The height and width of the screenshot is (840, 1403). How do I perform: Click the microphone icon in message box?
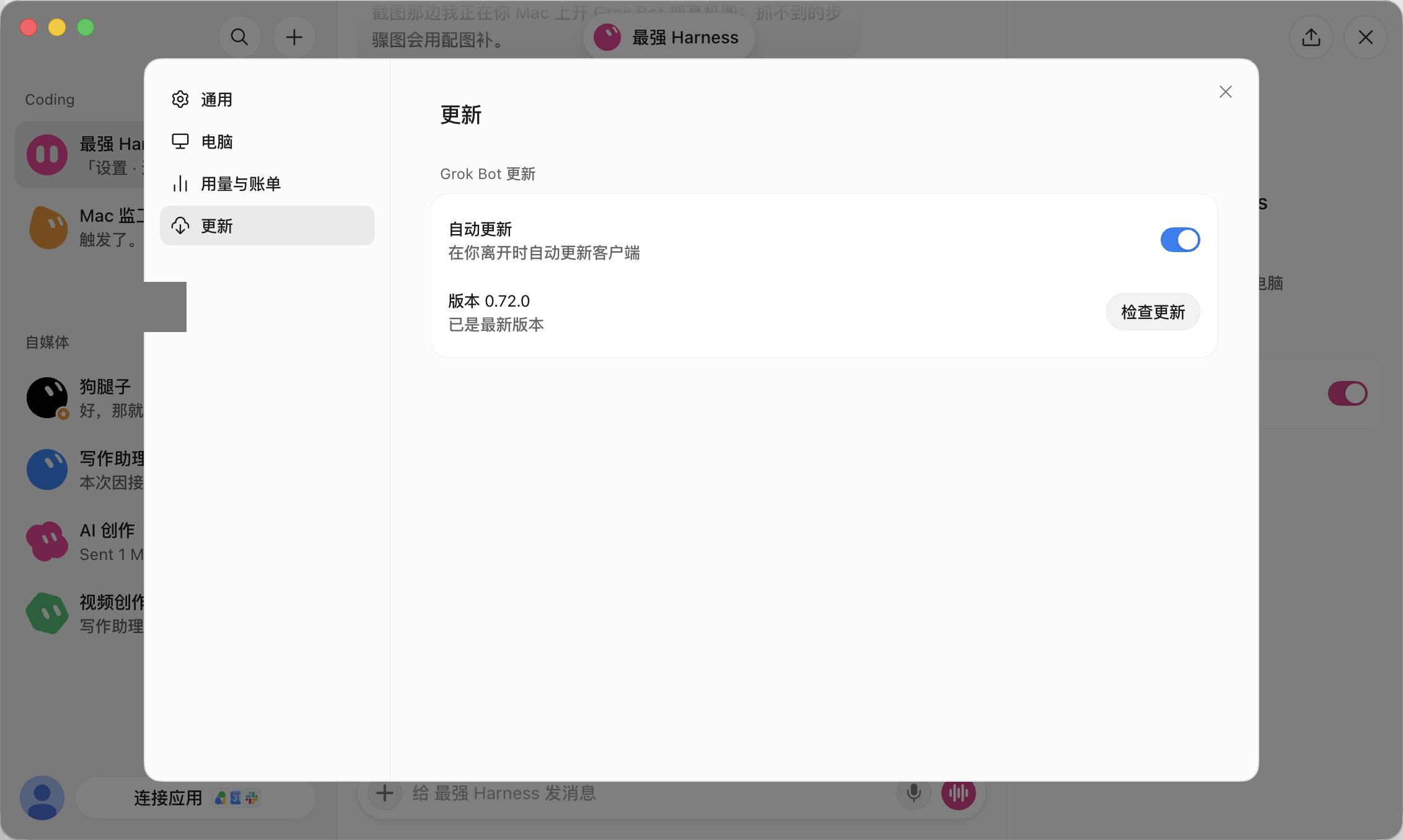[913, 793]
